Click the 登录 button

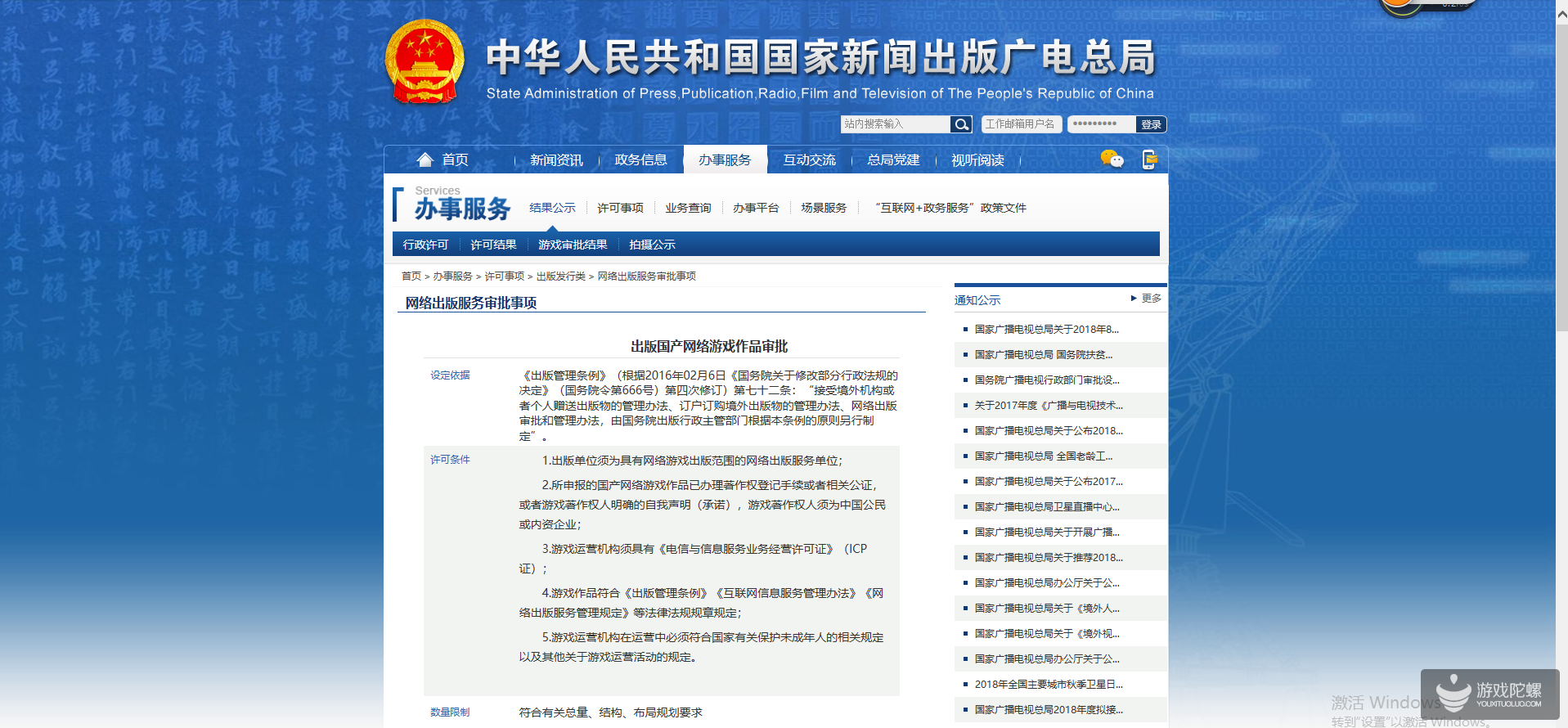point(1151,124)
